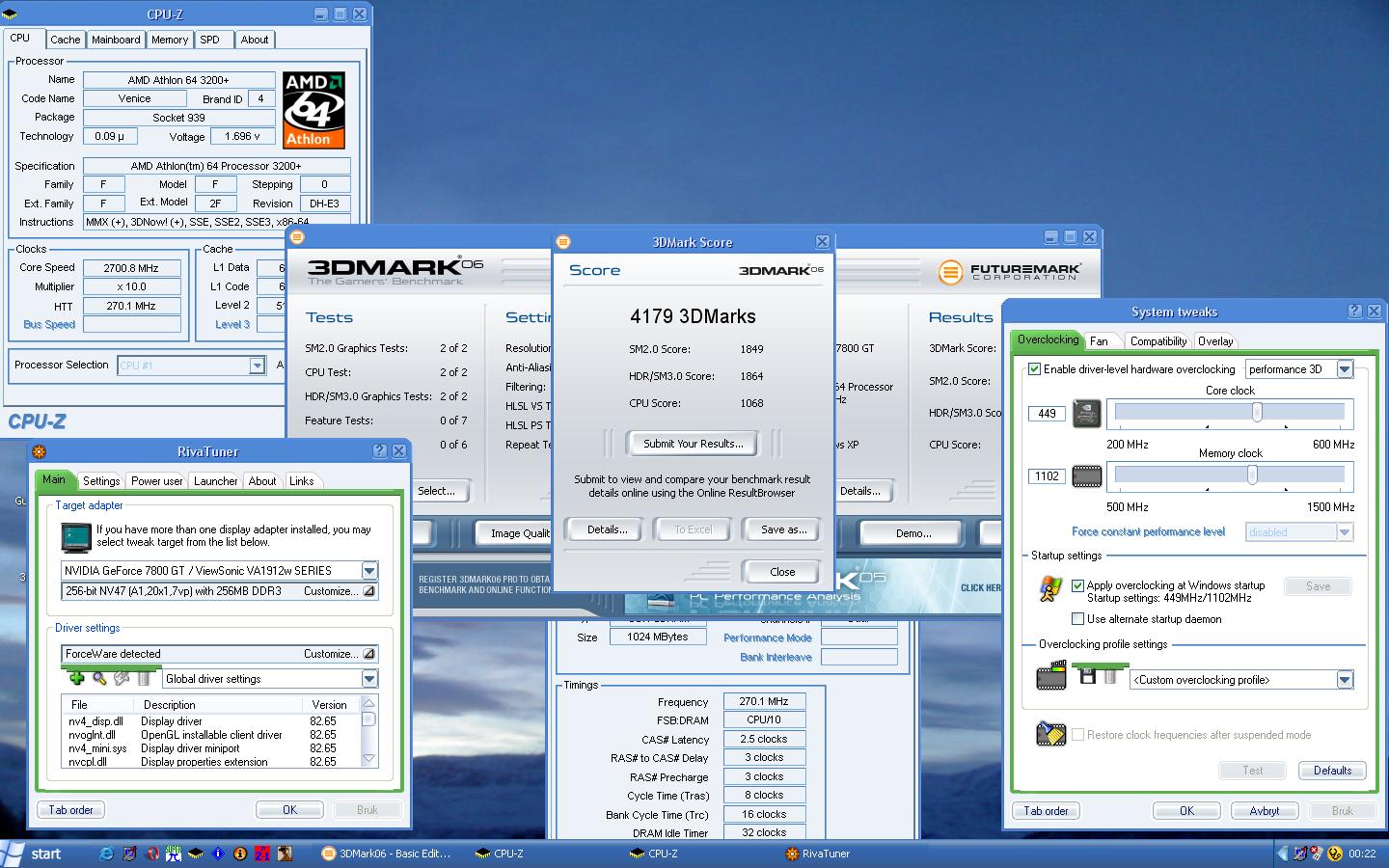
Task: Click the memory chip icon beside Memory clock
Action: [1087, 476]
